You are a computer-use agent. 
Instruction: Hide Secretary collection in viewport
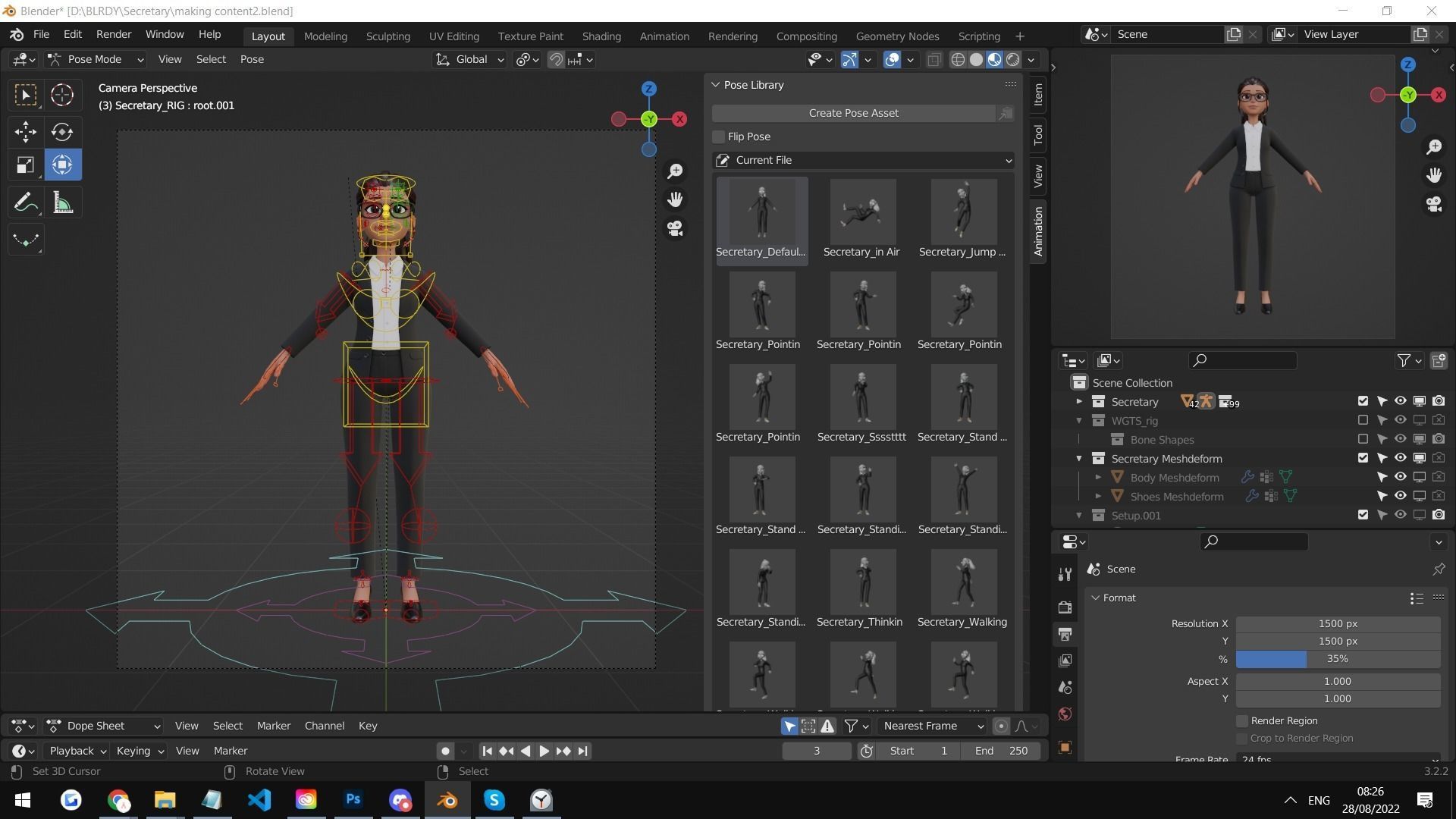[x=1400, y=401]
